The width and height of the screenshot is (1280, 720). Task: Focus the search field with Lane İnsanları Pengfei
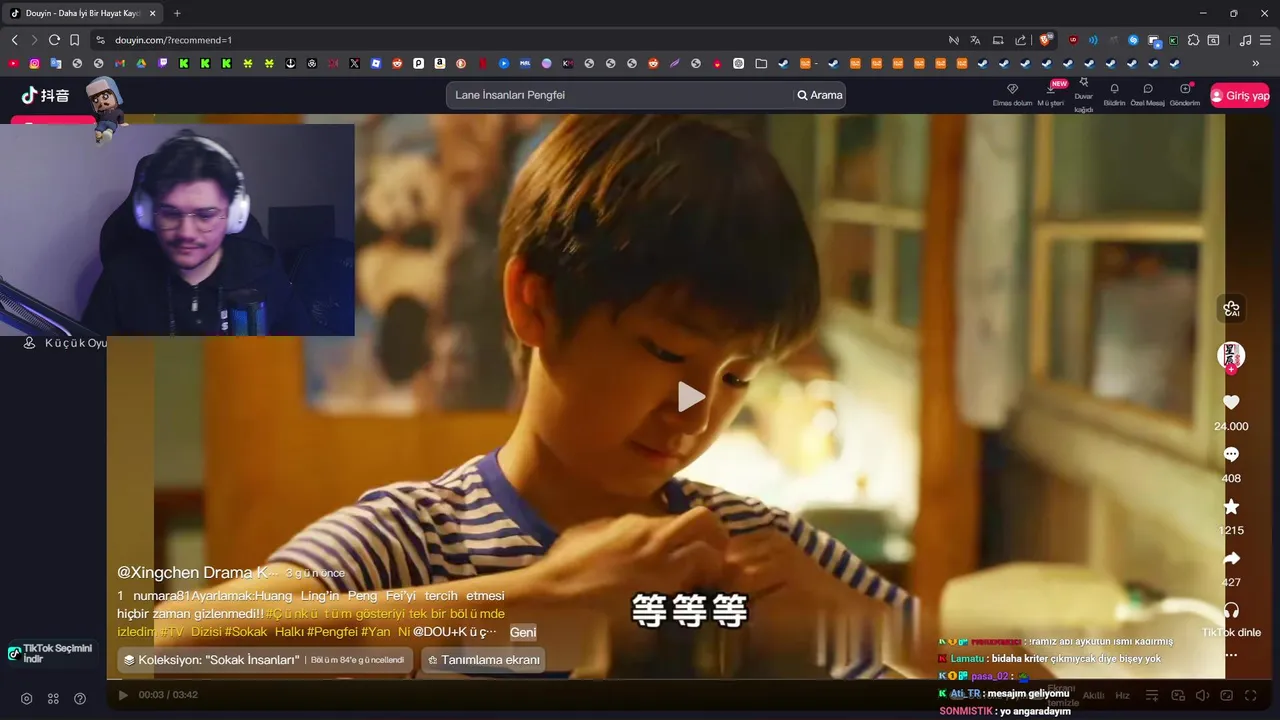[618, 95]
